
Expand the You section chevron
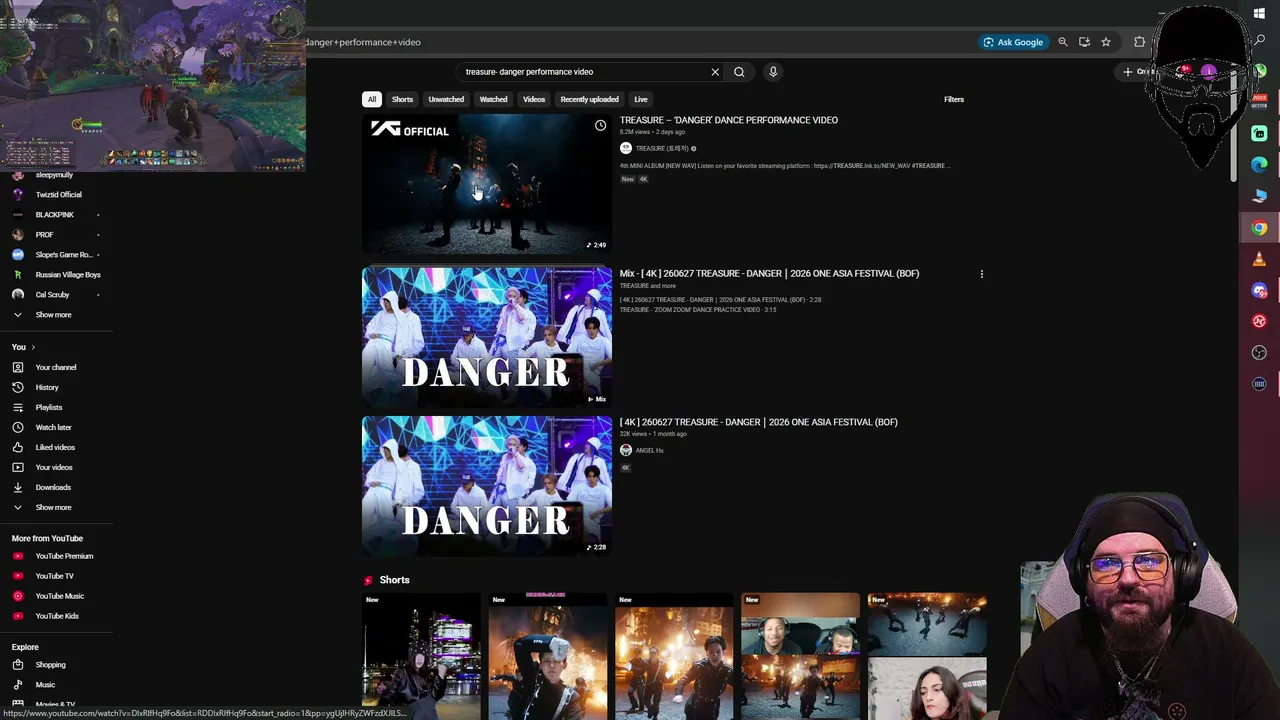click(33, 347)
